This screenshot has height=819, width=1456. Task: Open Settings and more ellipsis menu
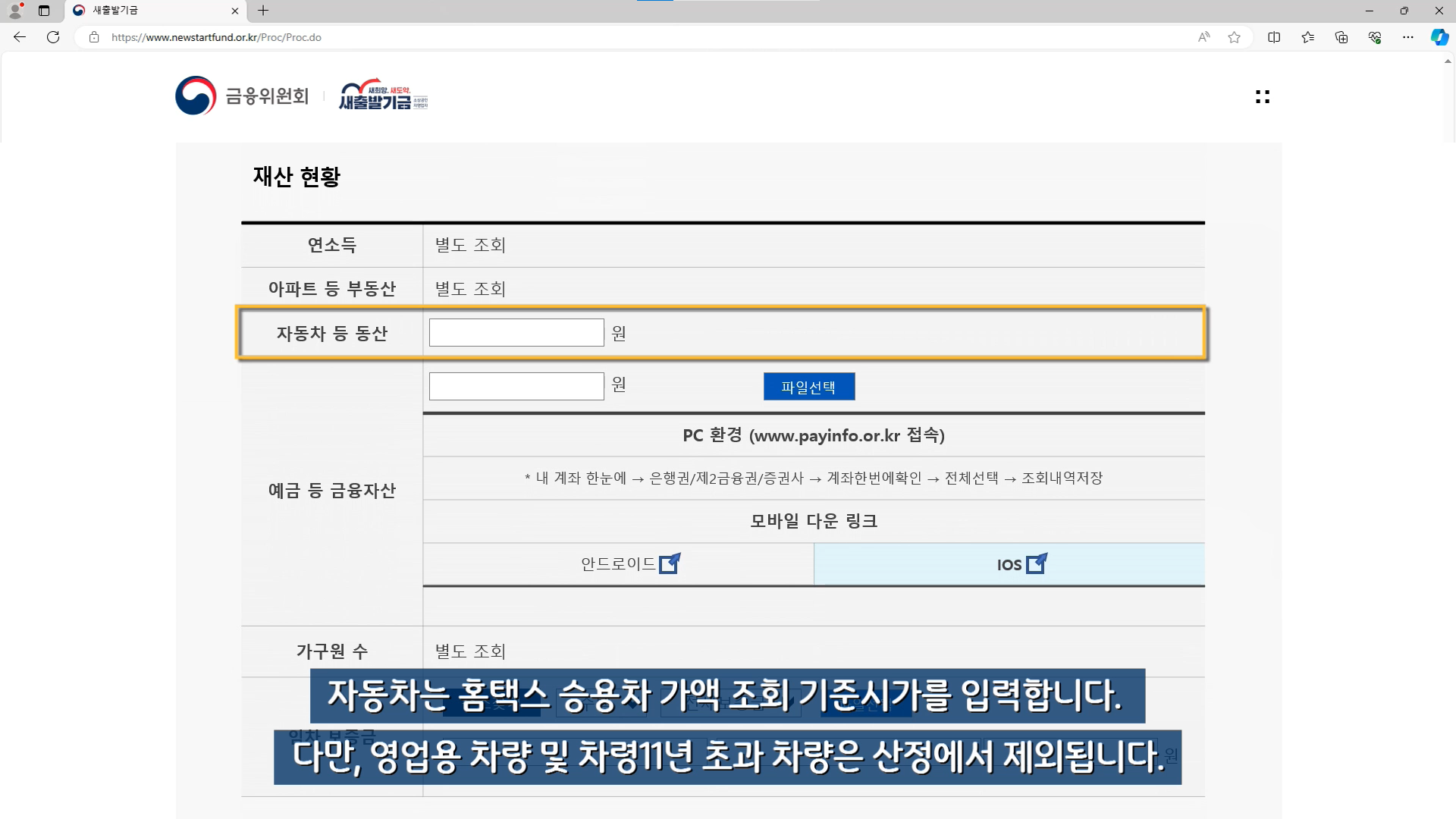pos(1408,37)
